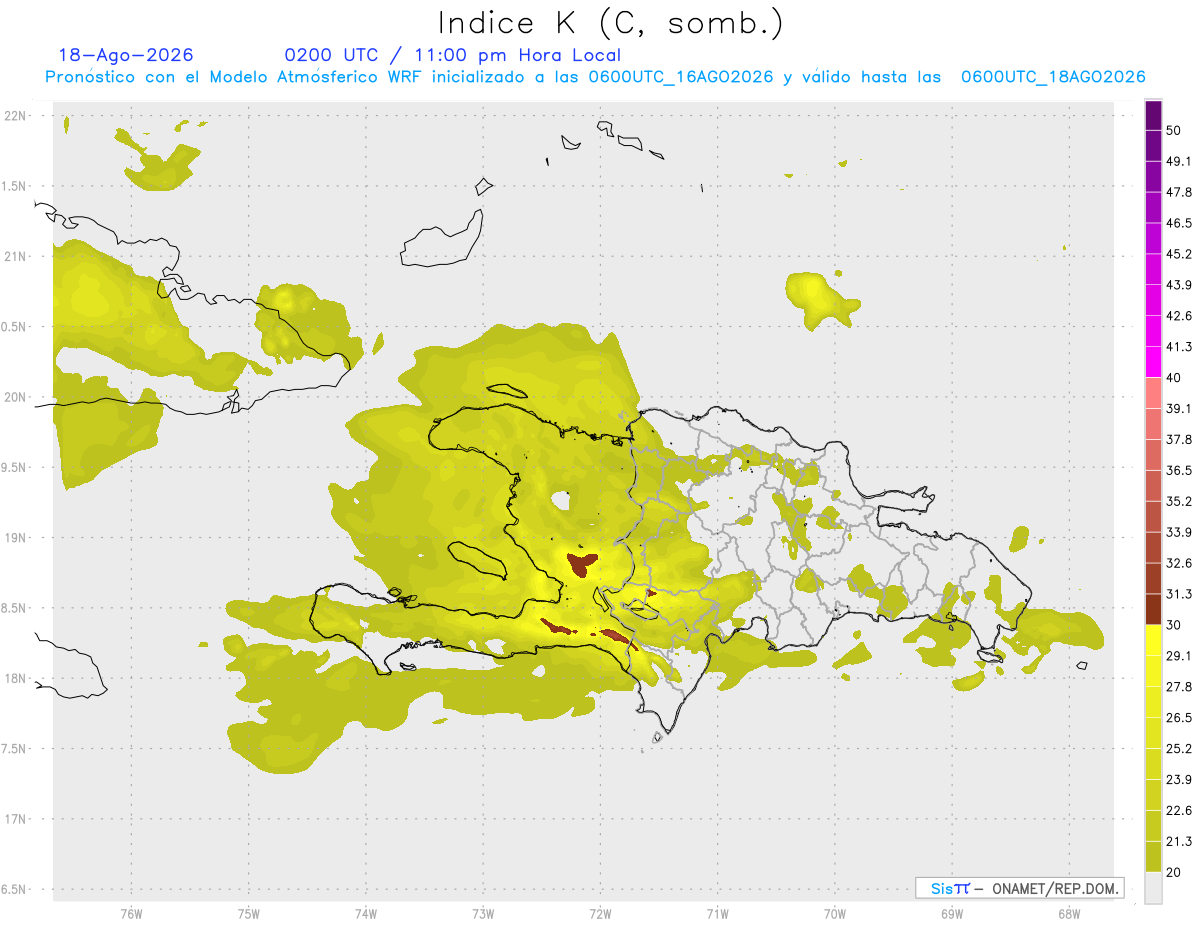Click the 72W longitude label

600,913
